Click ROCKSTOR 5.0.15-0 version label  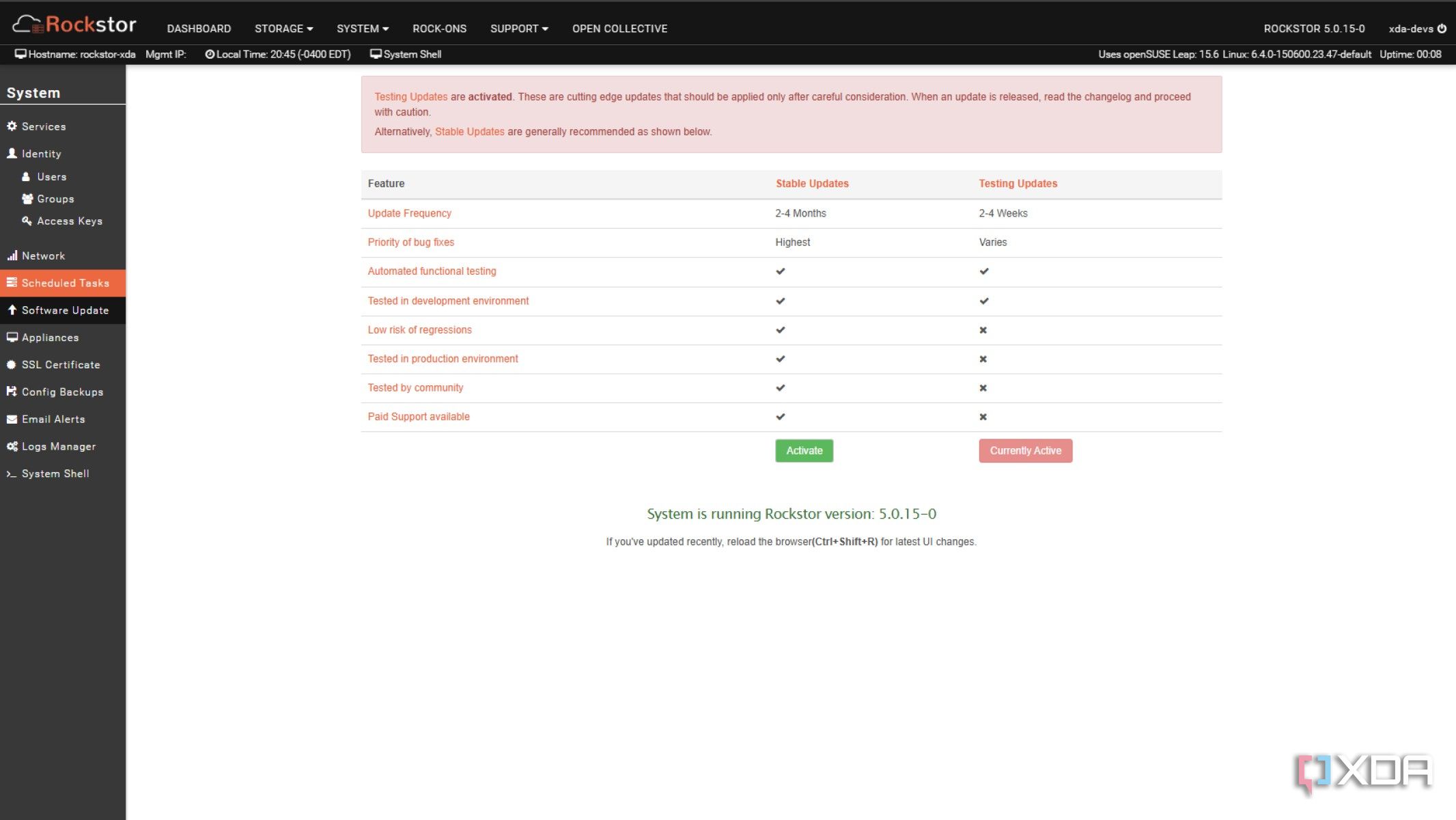[x=1314, y=29]
